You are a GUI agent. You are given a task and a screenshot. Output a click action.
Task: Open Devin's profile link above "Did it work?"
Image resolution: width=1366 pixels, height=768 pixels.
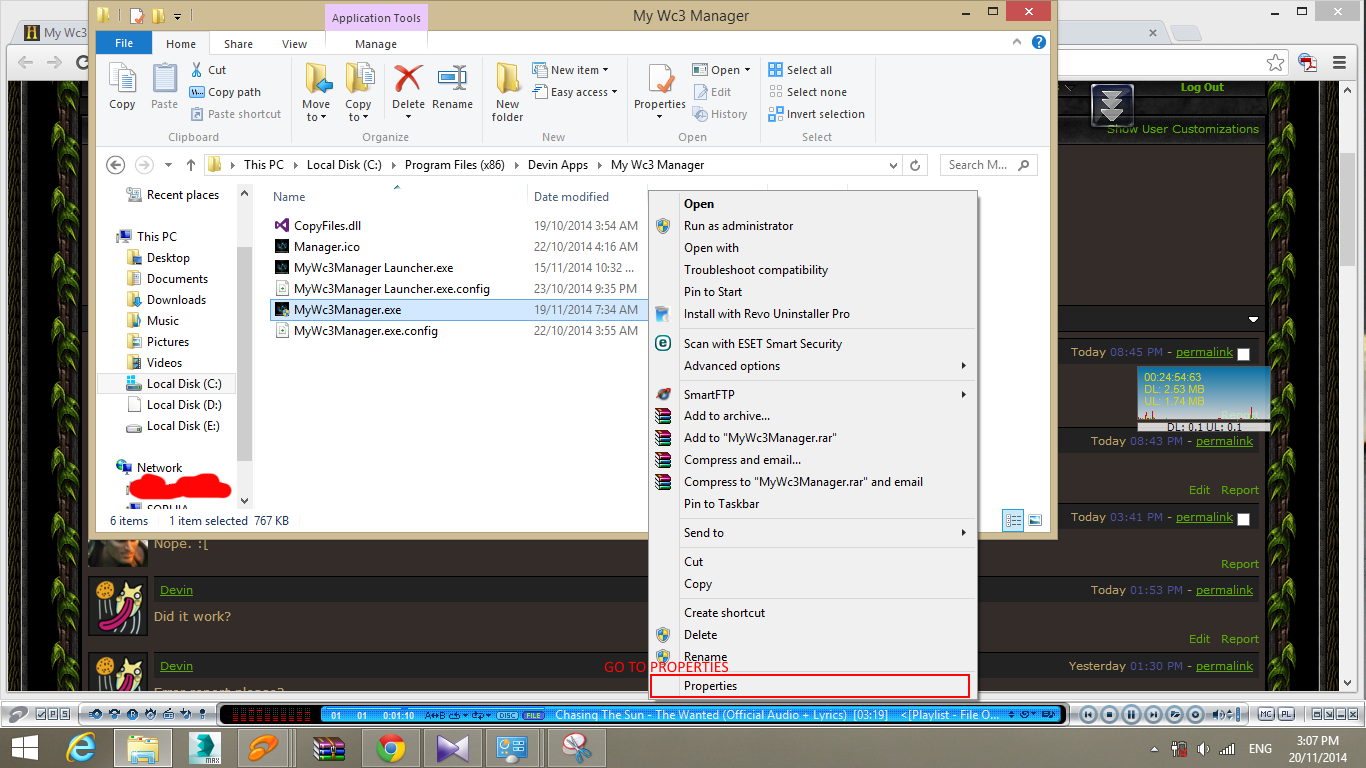[x=176, y=590]
